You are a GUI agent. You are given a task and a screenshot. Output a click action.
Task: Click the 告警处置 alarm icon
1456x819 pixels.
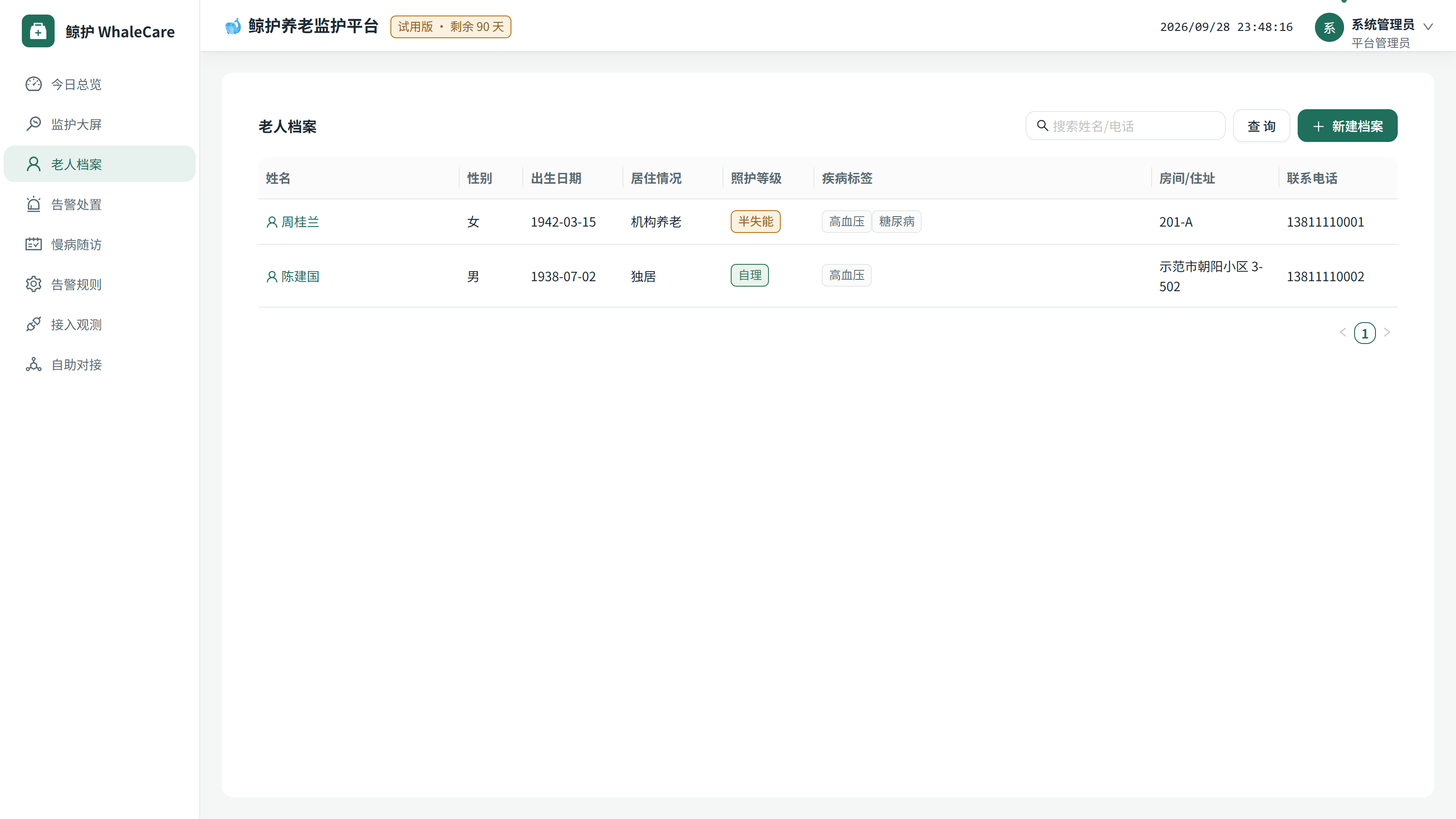click(x=33, y=205)
